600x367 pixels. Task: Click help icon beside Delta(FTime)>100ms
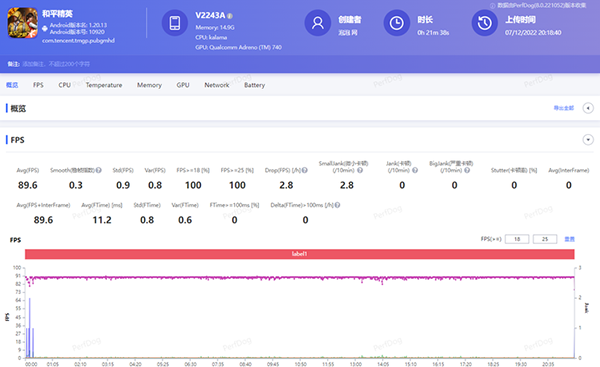click(x=337, y=205)
